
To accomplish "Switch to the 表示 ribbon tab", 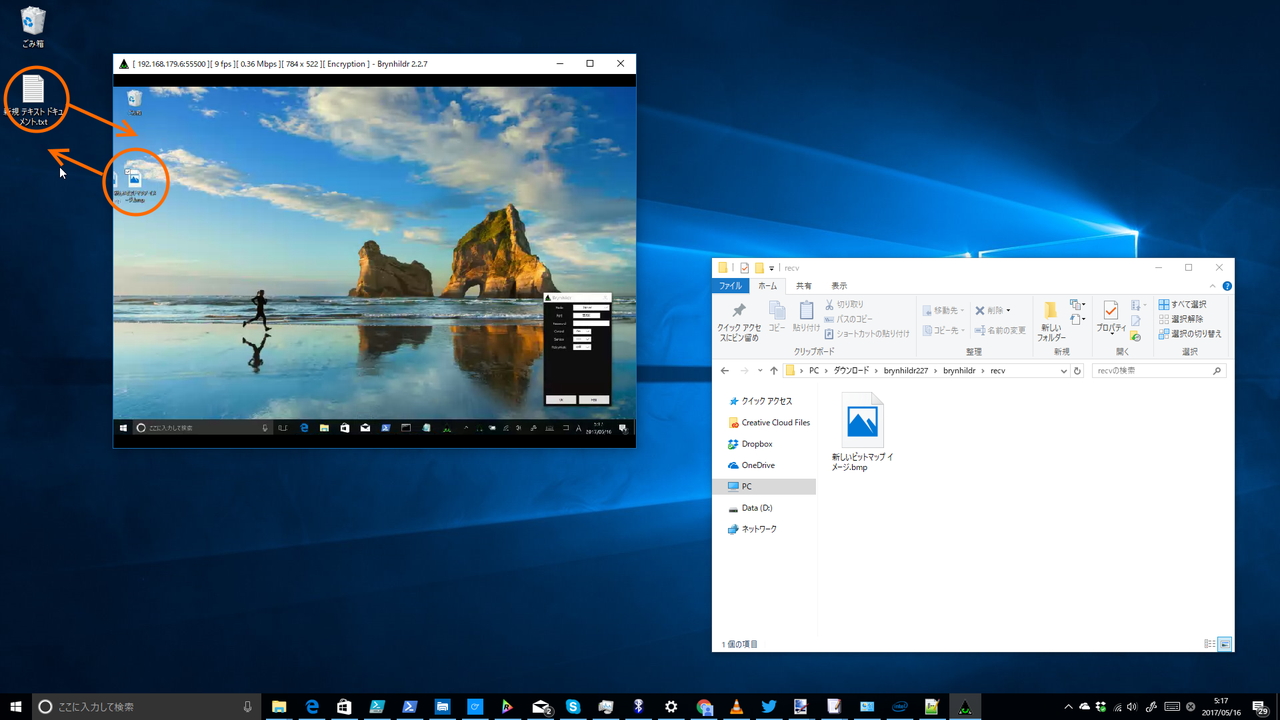I will [838, 286].
